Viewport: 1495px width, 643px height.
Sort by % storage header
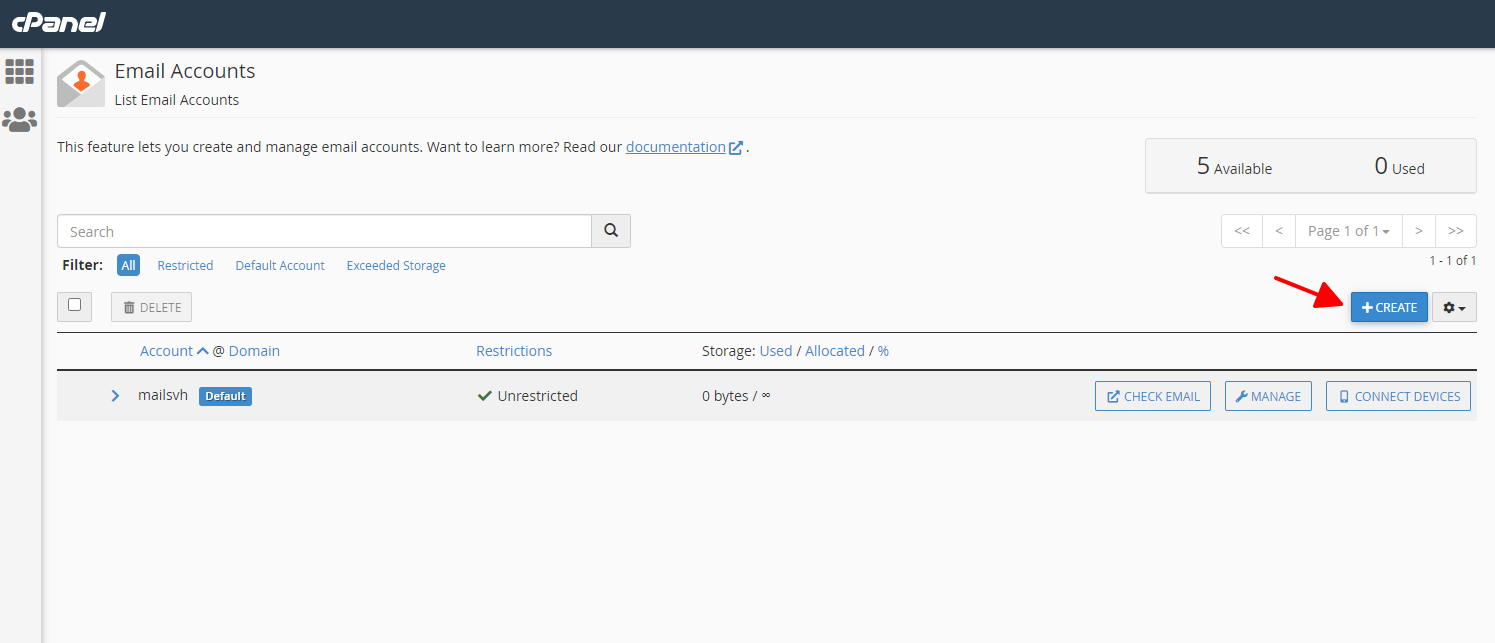click(883, 351)
